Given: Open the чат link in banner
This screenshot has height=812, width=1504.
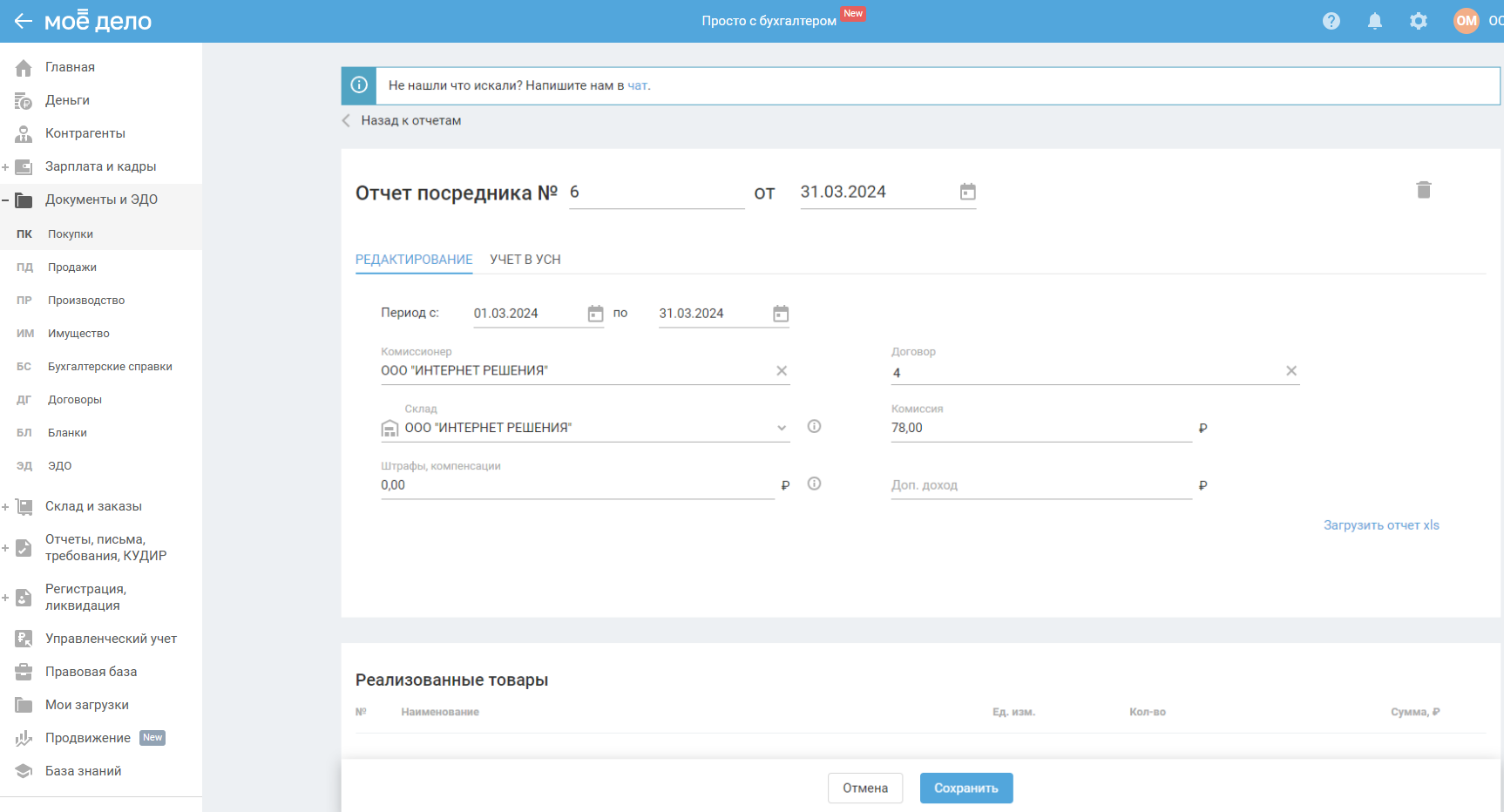Looking at the screenshot, I should (x=637, y=85).
